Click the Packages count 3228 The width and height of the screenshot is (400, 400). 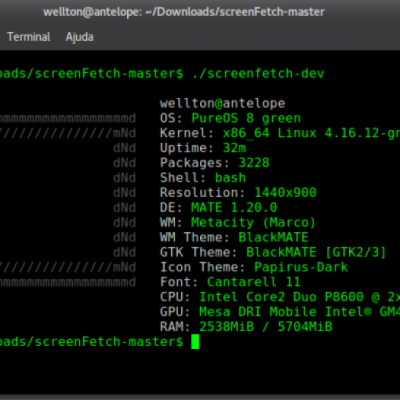[254, 163]
